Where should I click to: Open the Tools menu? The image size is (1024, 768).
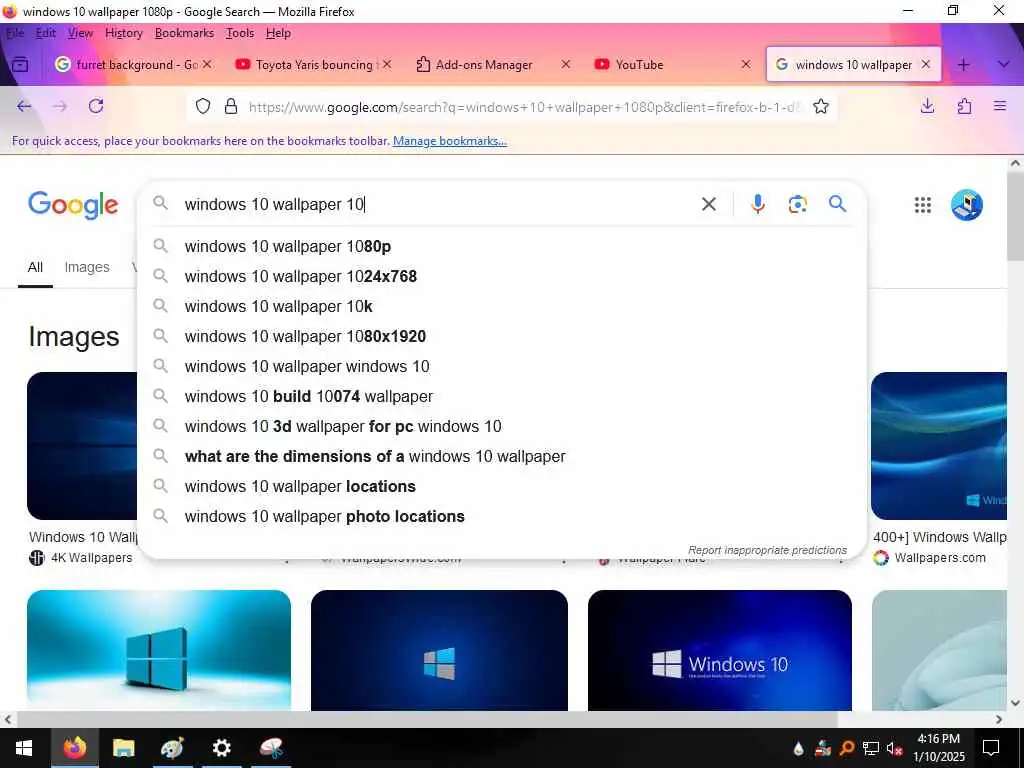click(x=240, y=33)
